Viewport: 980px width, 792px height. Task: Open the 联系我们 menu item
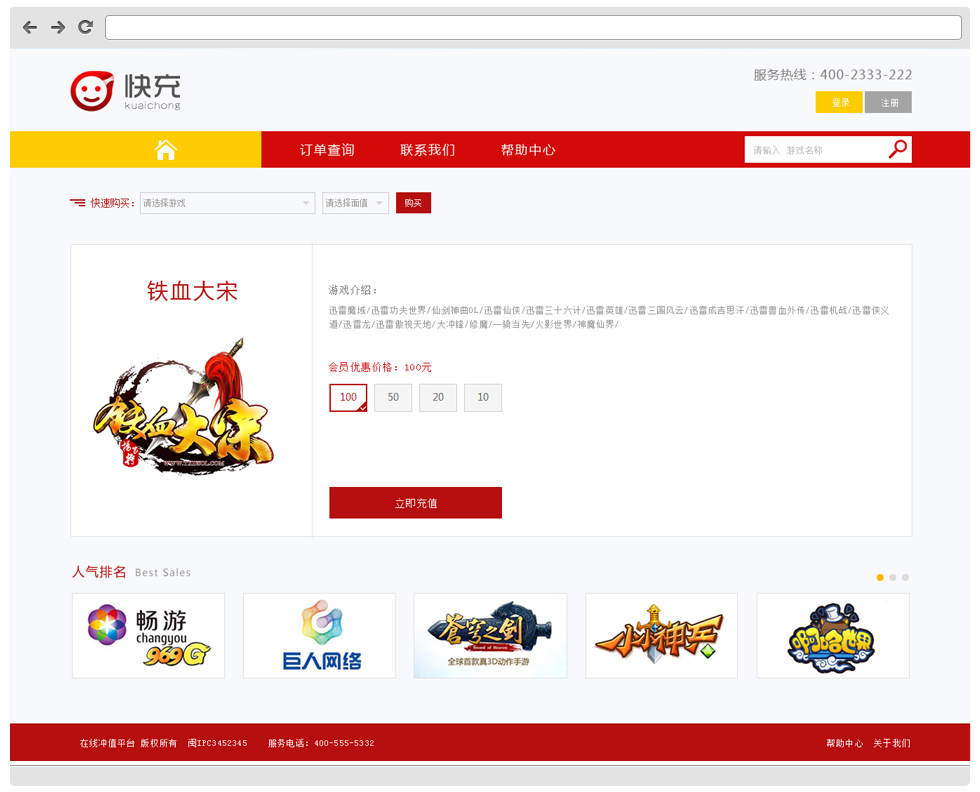coord(428,150)
